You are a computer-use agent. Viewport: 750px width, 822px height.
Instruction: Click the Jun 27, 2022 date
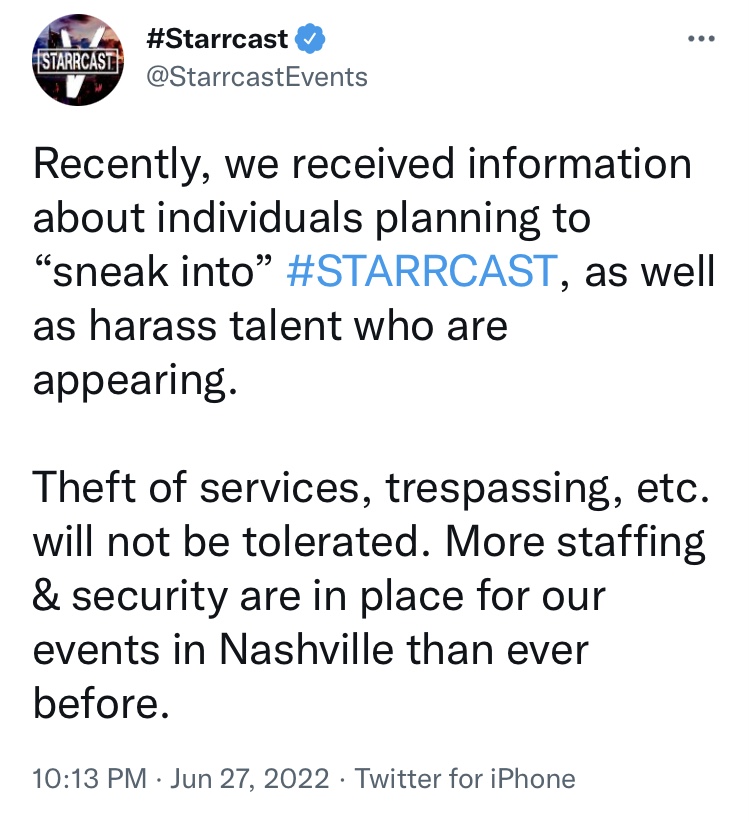[x=251, y=779]
